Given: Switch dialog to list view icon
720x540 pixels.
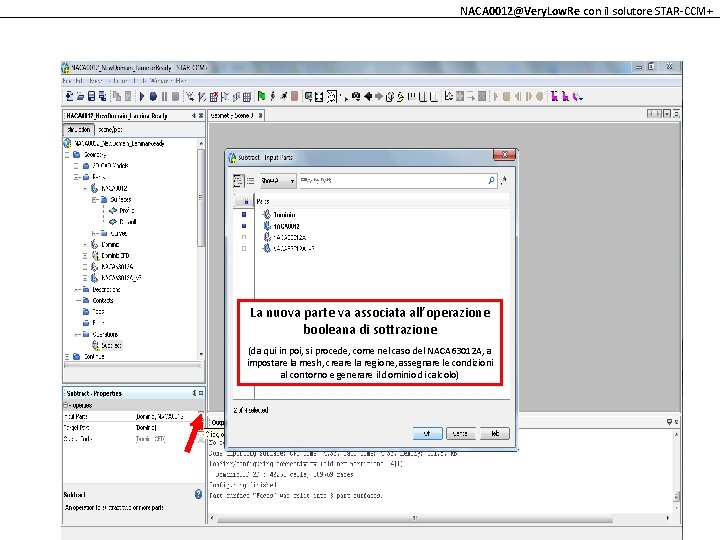Looking at the screenshot, I should click(250, 181).
